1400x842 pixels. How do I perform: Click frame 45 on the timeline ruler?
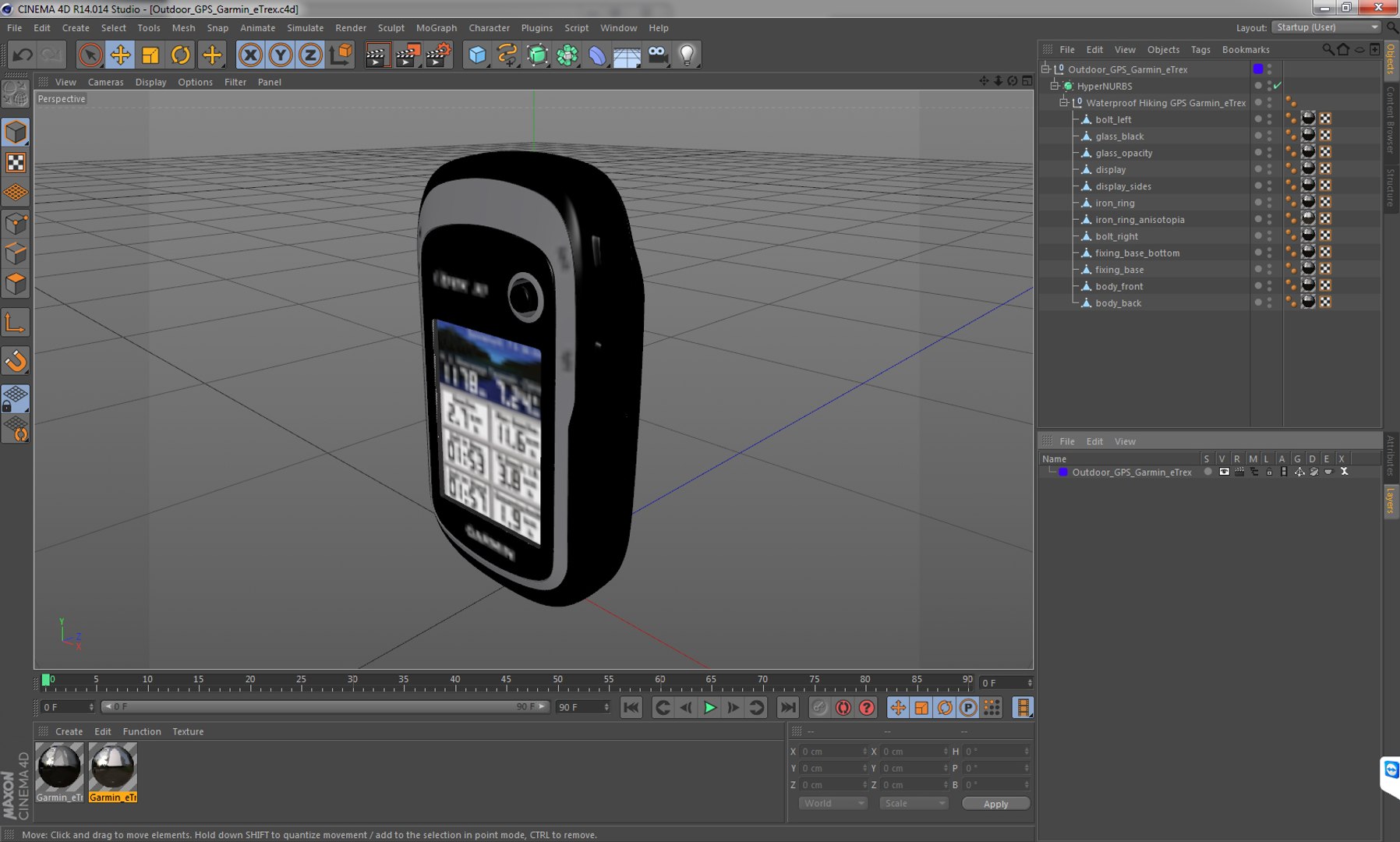pyautogui.click(x=507, y=681)
